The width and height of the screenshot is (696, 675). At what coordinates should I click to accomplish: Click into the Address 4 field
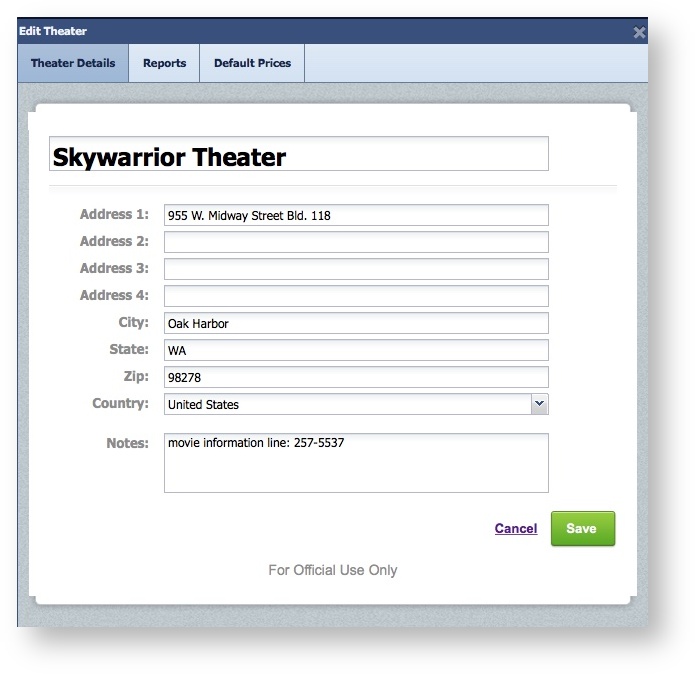356,296
